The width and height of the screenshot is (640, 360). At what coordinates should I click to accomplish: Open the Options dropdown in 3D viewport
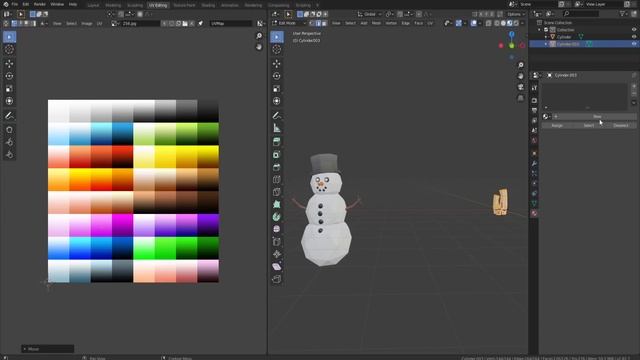click(x=516, y=14)
